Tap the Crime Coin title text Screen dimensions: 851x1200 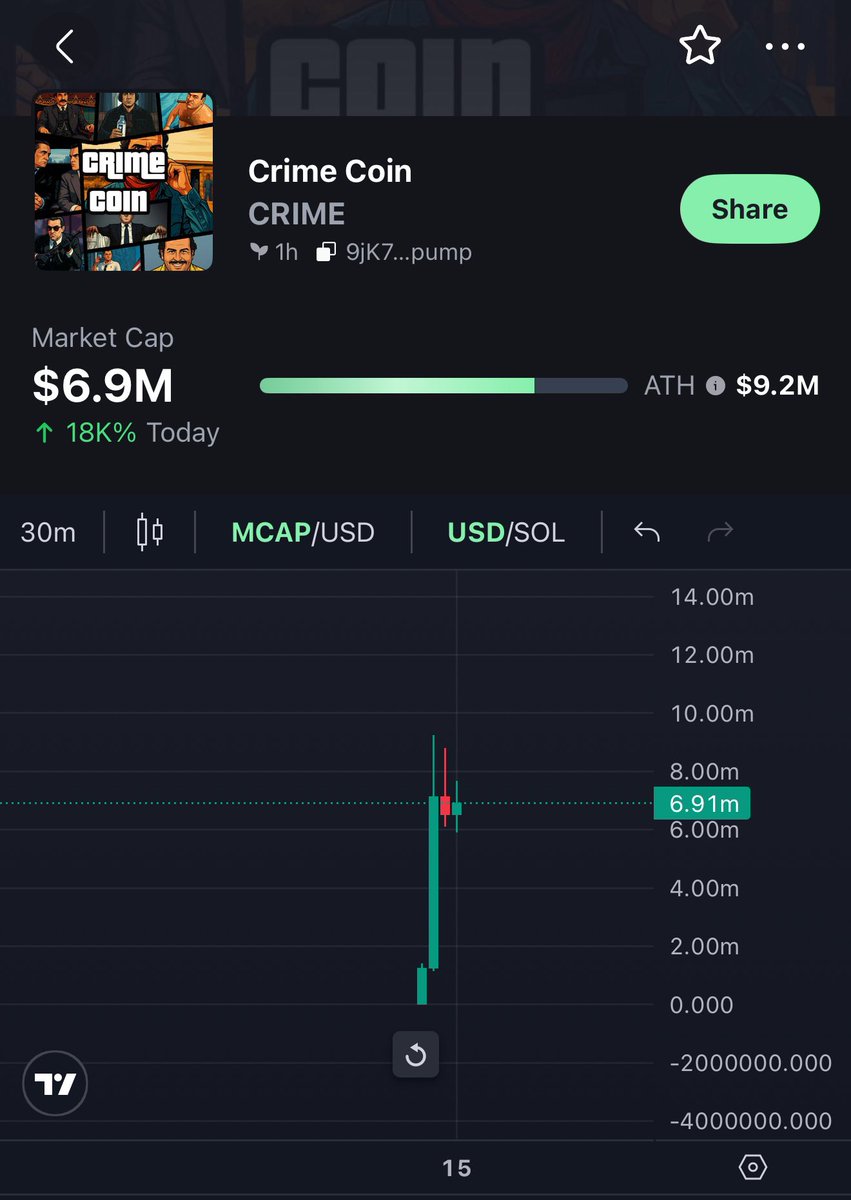point(330,171)
